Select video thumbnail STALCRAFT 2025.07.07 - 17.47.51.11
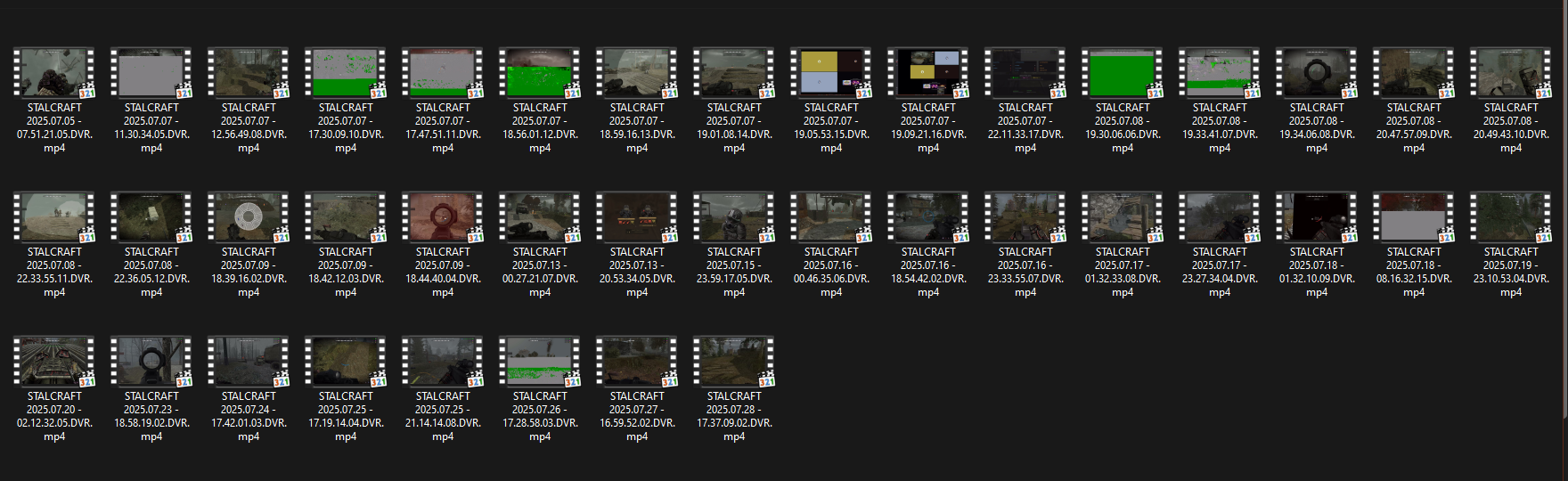This screenshot has width=1568, height=481. 443,72
